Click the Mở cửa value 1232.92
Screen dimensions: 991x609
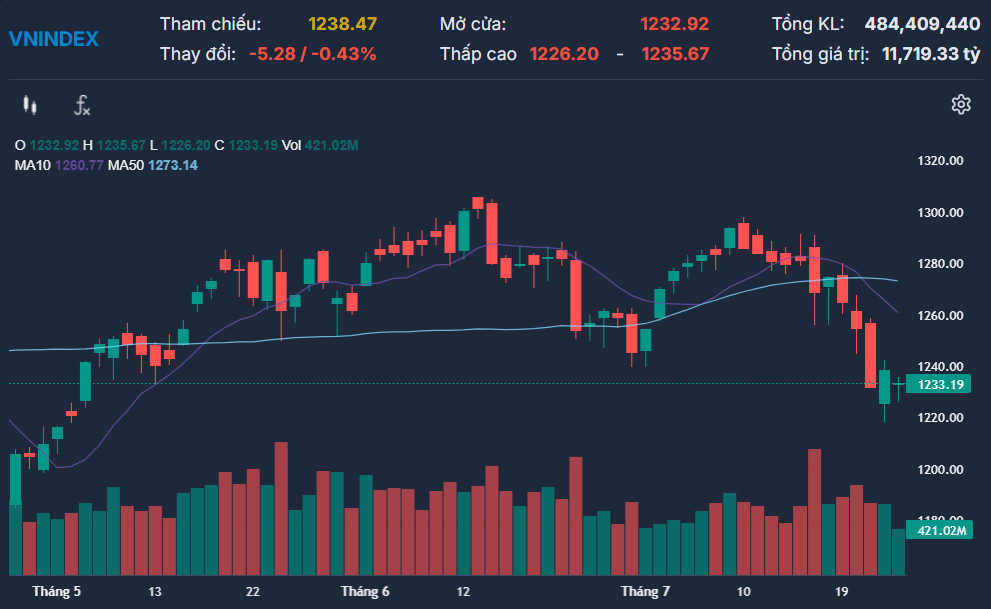(x=675, y=24)
